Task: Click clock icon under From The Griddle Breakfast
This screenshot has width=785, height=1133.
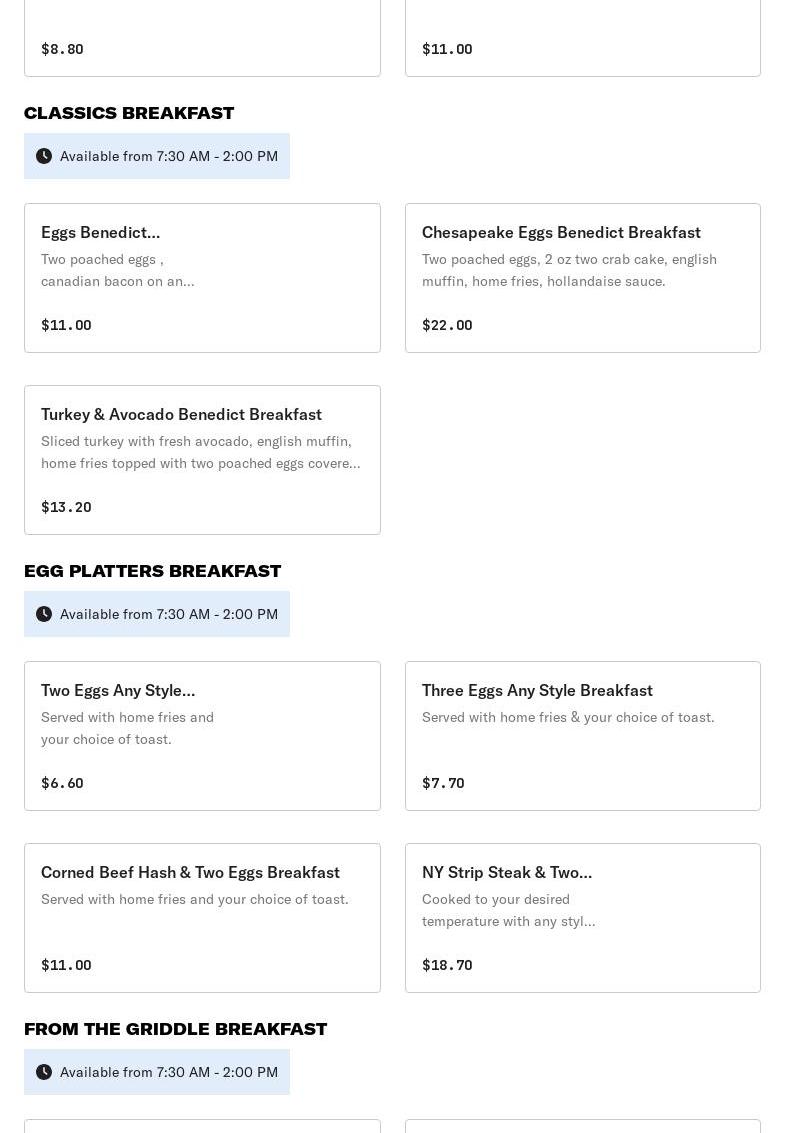Action: [x=44, y=1072]
